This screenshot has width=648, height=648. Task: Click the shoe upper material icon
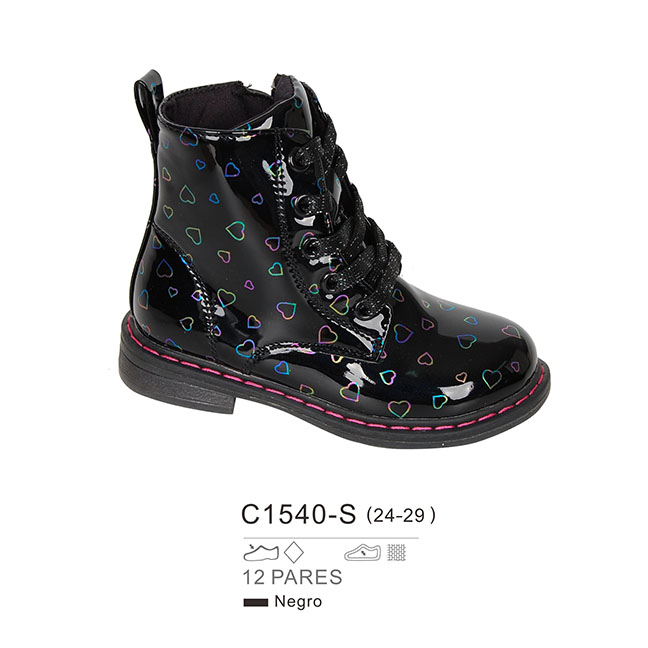point(261,553)
